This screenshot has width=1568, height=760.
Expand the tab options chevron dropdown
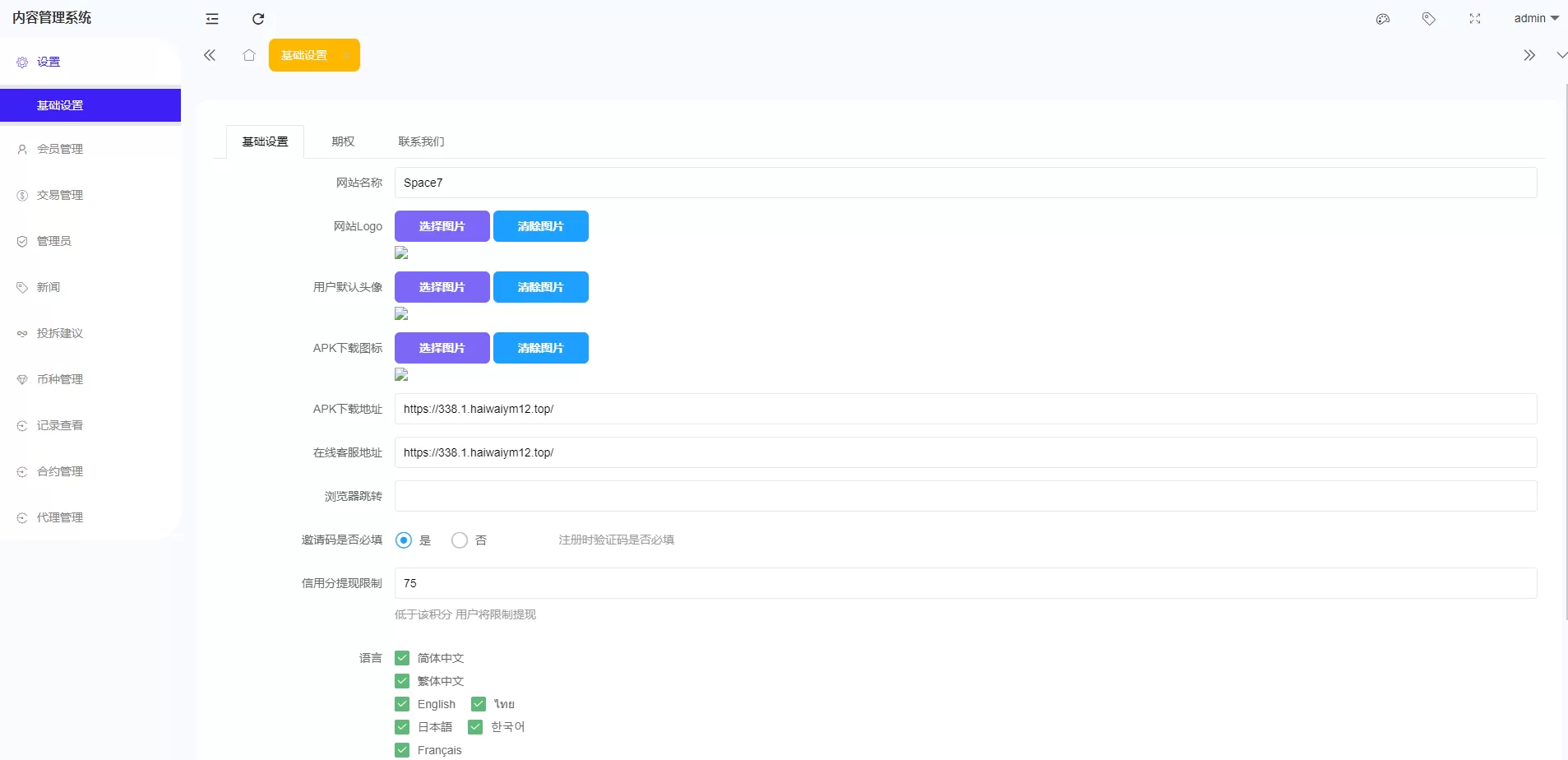tap(1561, 55)
